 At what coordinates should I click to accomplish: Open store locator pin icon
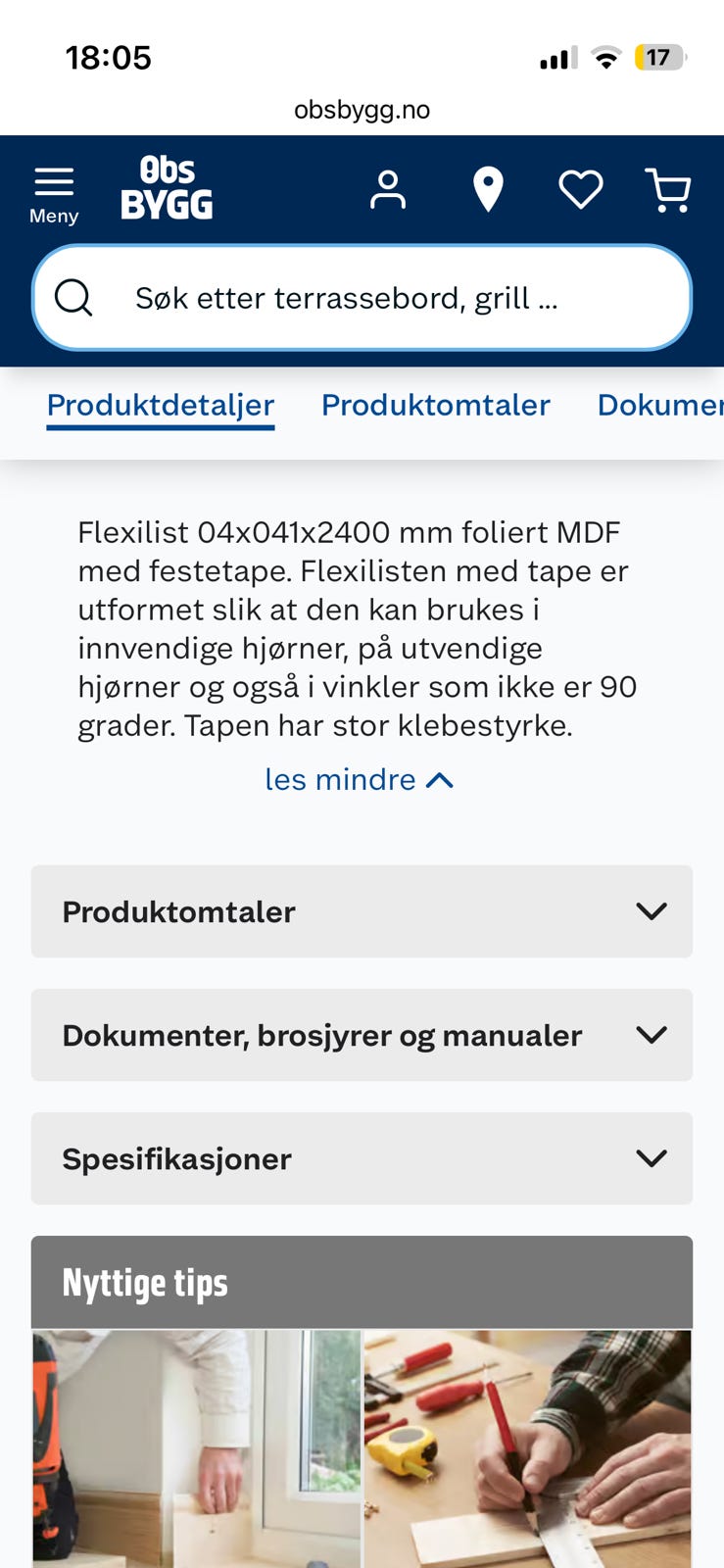pyautogui.click(x=488, y=189)
